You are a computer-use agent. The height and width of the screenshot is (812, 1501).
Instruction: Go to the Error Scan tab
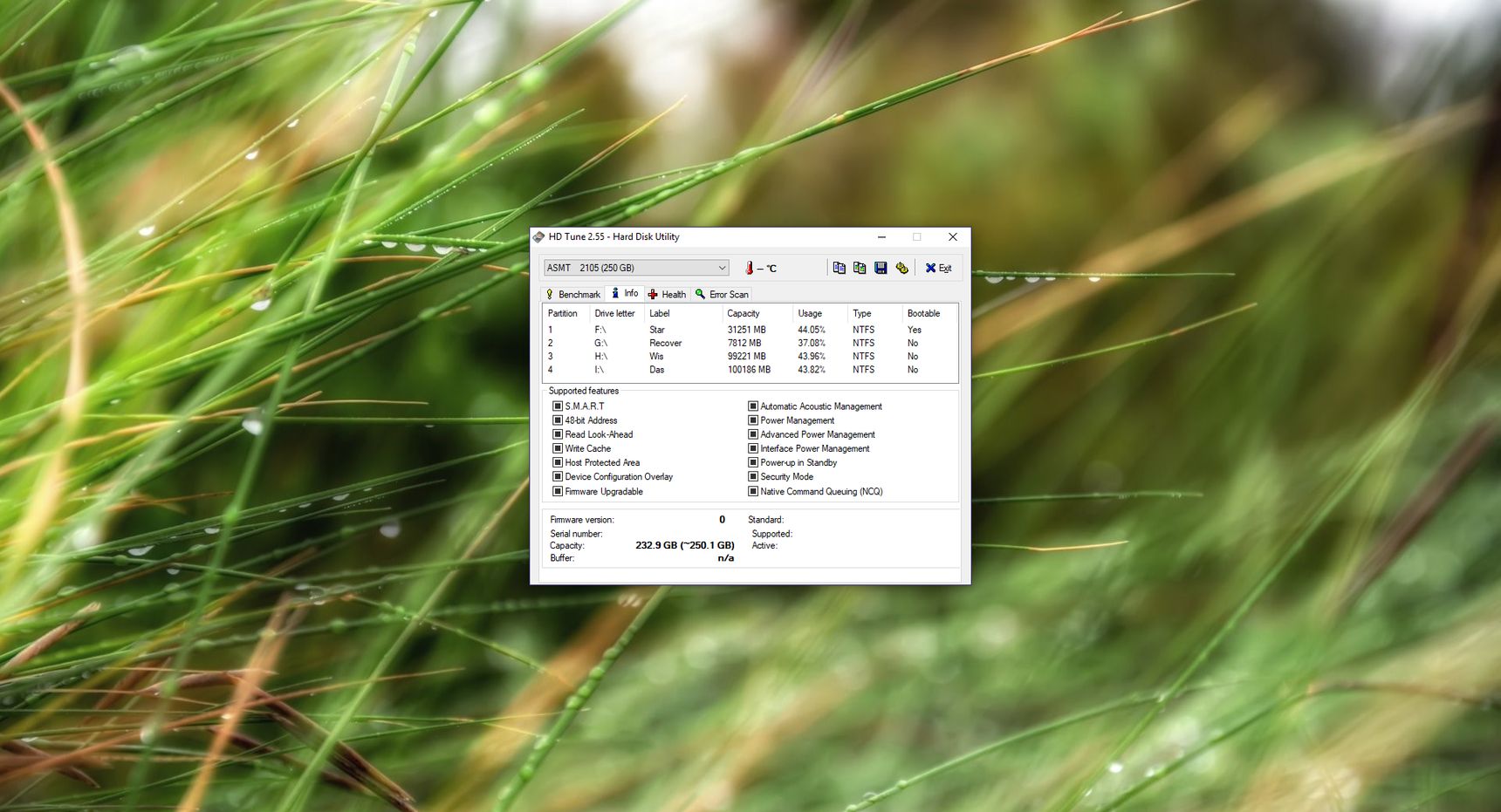click(x=722, y=295)
